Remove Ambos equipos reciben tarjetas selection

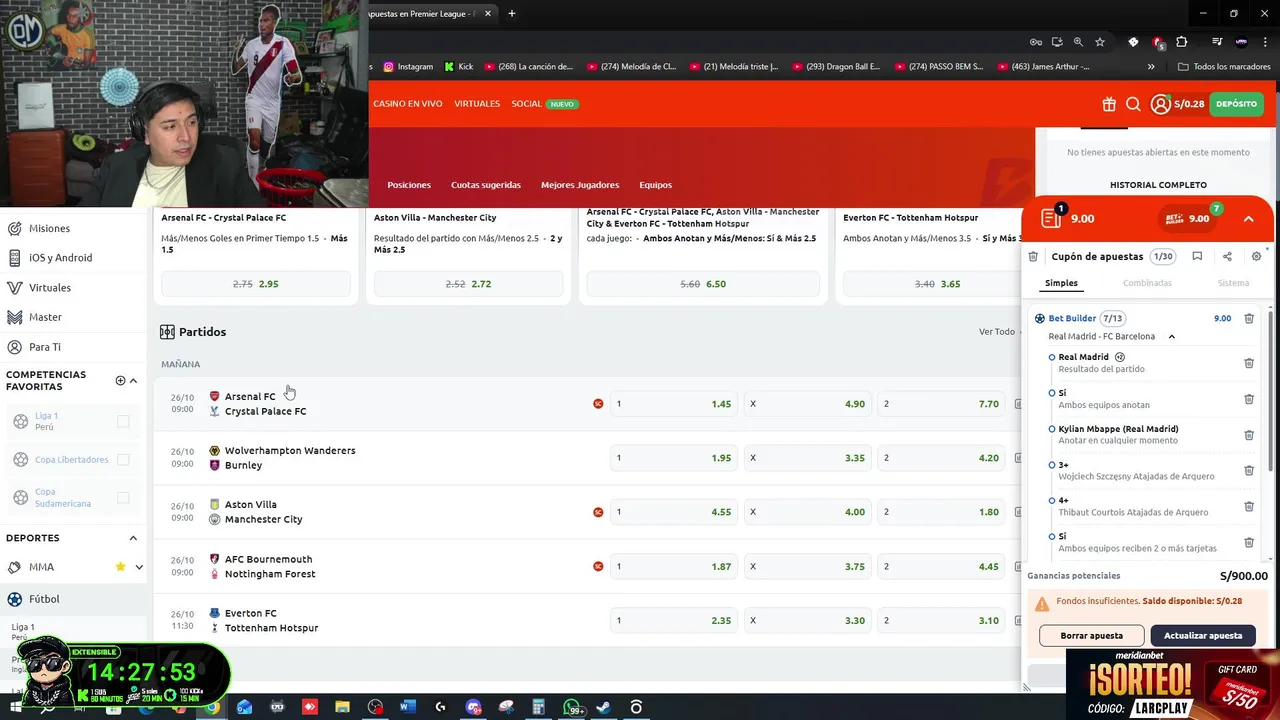point(1249,542)
